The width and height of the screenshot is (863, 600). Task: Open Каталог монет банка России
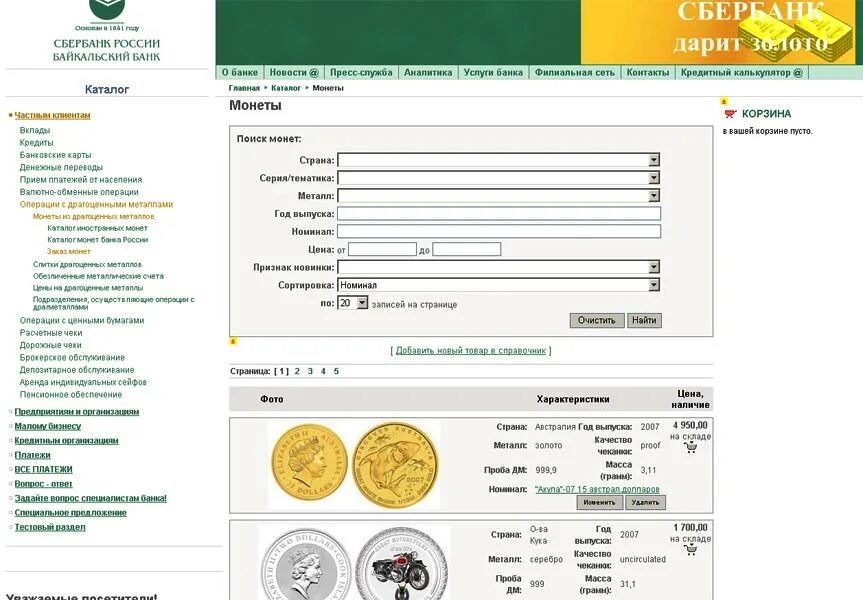(x=97, y=239)
